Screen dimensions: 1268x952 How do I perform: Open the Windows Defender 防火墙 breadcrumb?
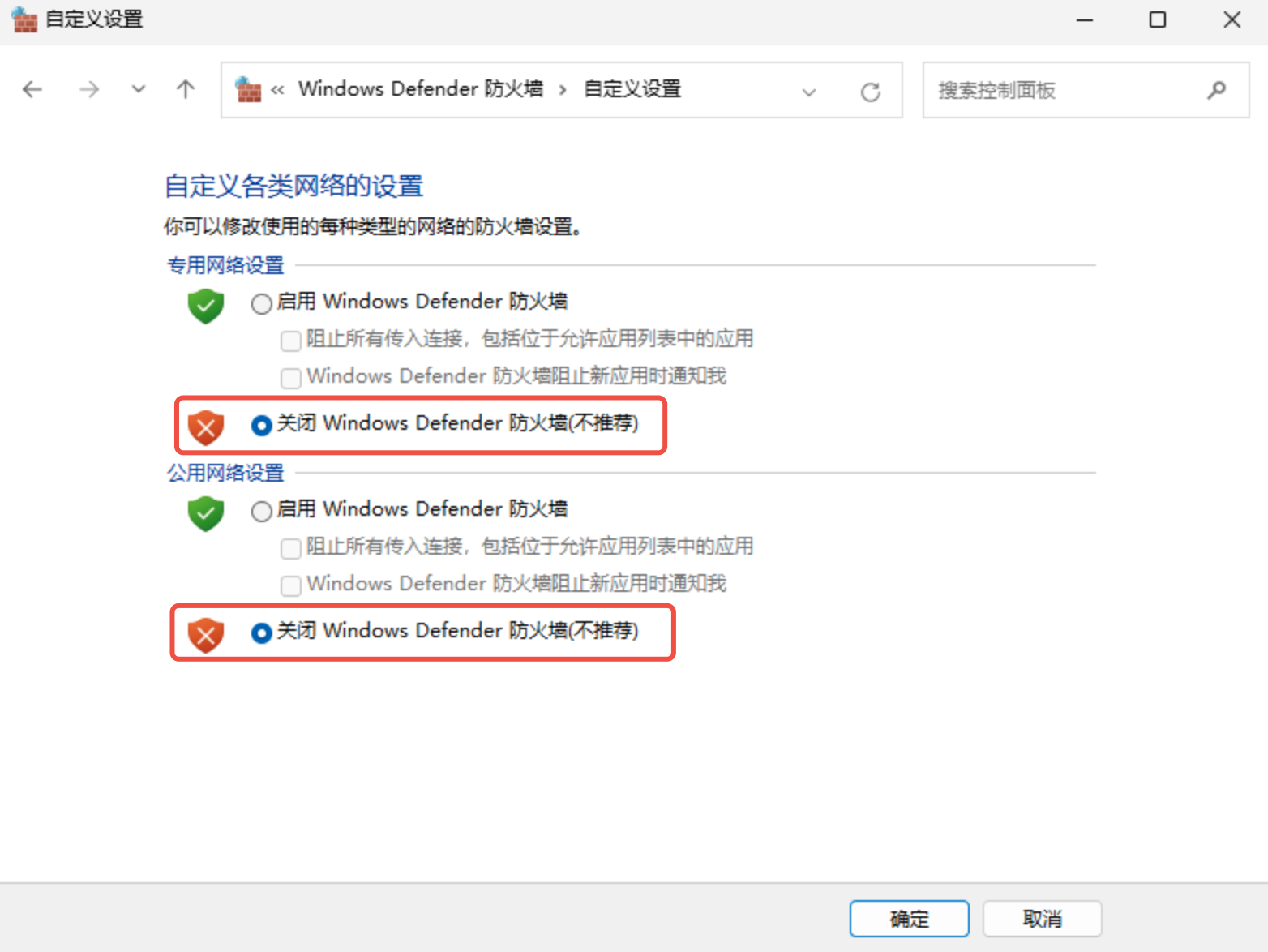tap(421, 88)
